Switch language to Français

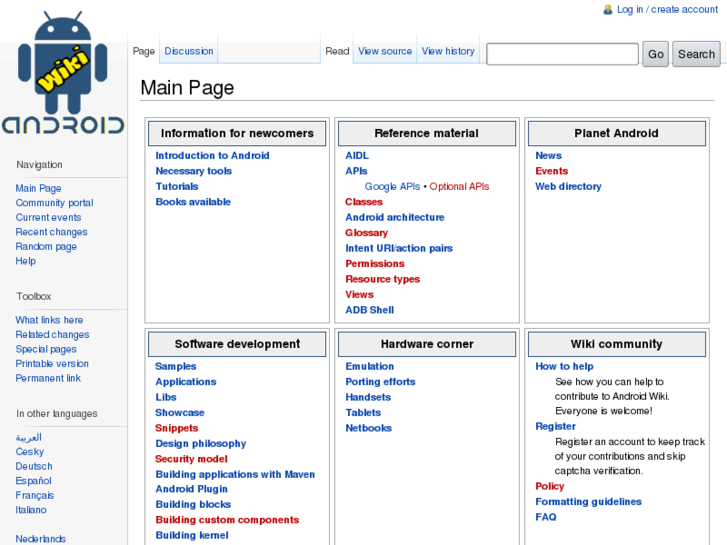click(x=35, y=495)
